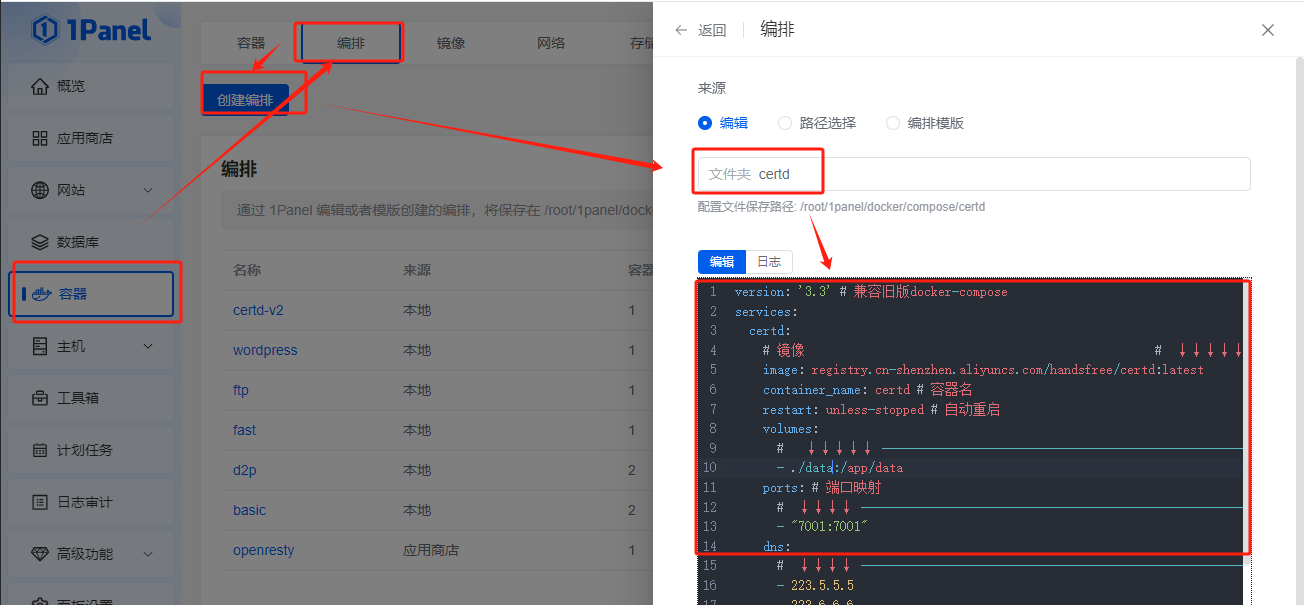1304x605 pixels.
Task: Select the 编辑 source radio button
Action: (x=705, y=123)
